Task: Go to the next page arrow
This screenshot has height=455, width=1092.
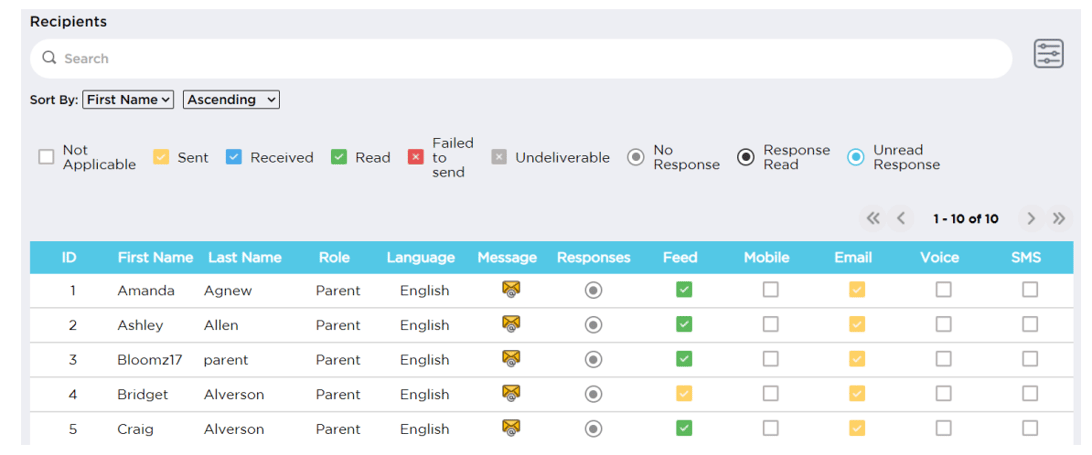Action: [1031, 219]
